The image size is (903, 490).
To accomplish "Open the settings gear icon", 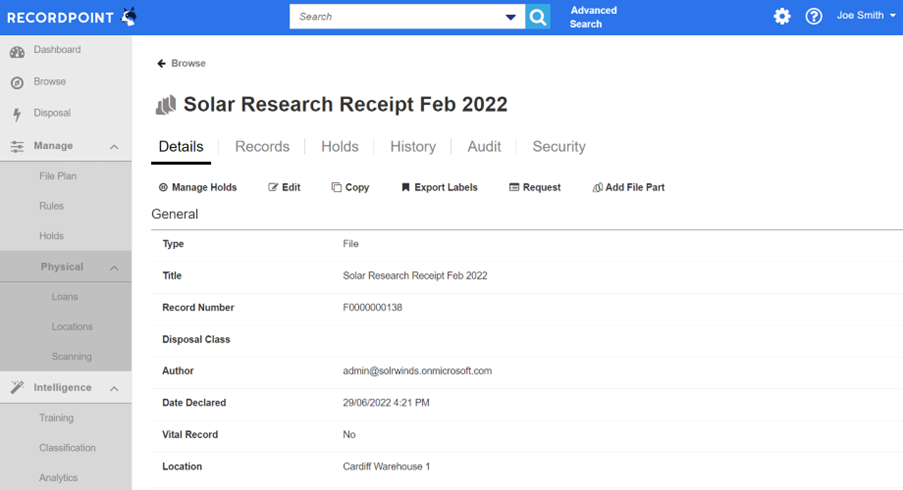I will coord(781,16).
